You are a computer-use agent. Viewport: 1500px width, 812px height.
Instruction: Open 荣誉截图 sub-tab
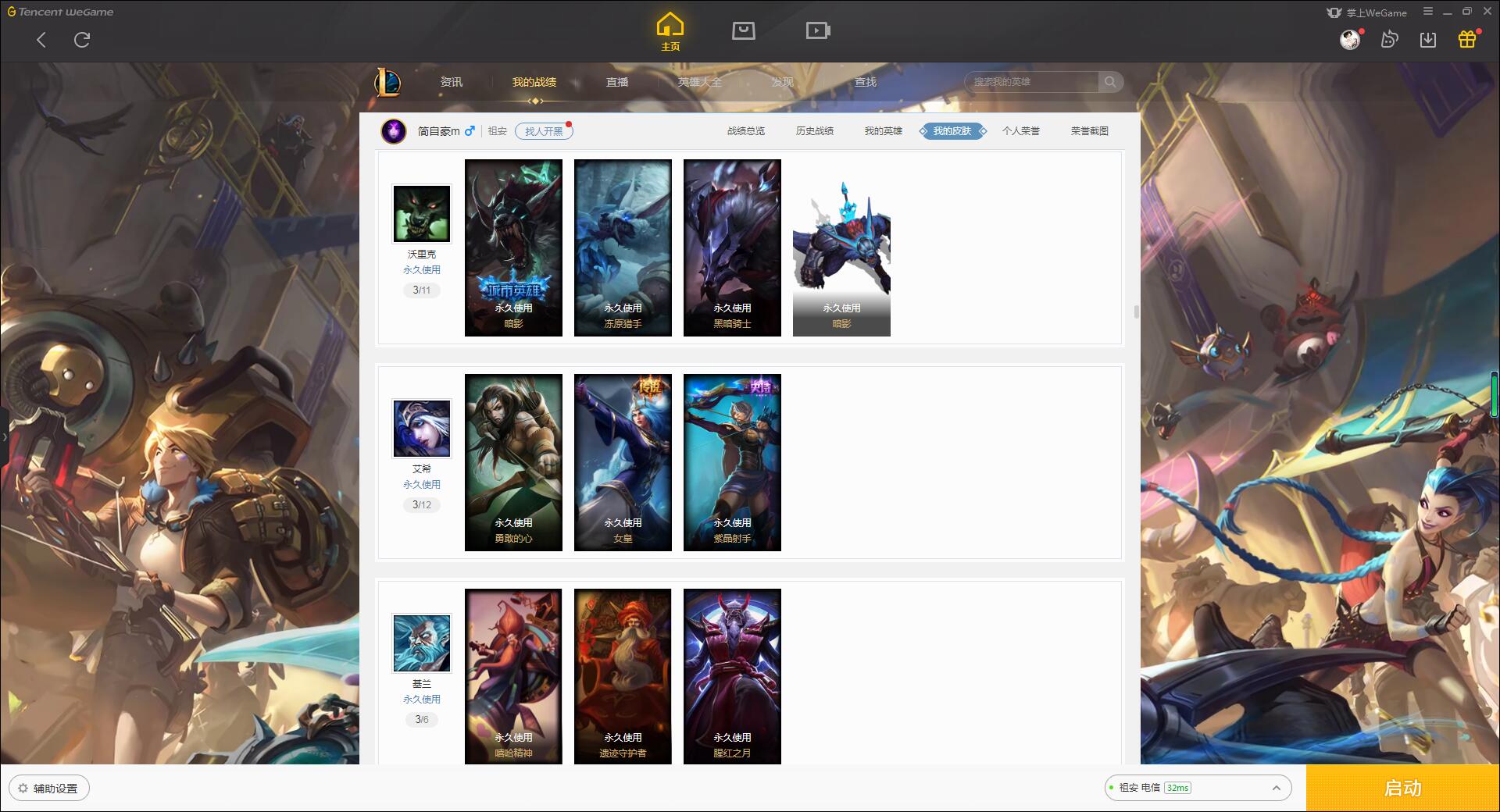(1090, 131)
